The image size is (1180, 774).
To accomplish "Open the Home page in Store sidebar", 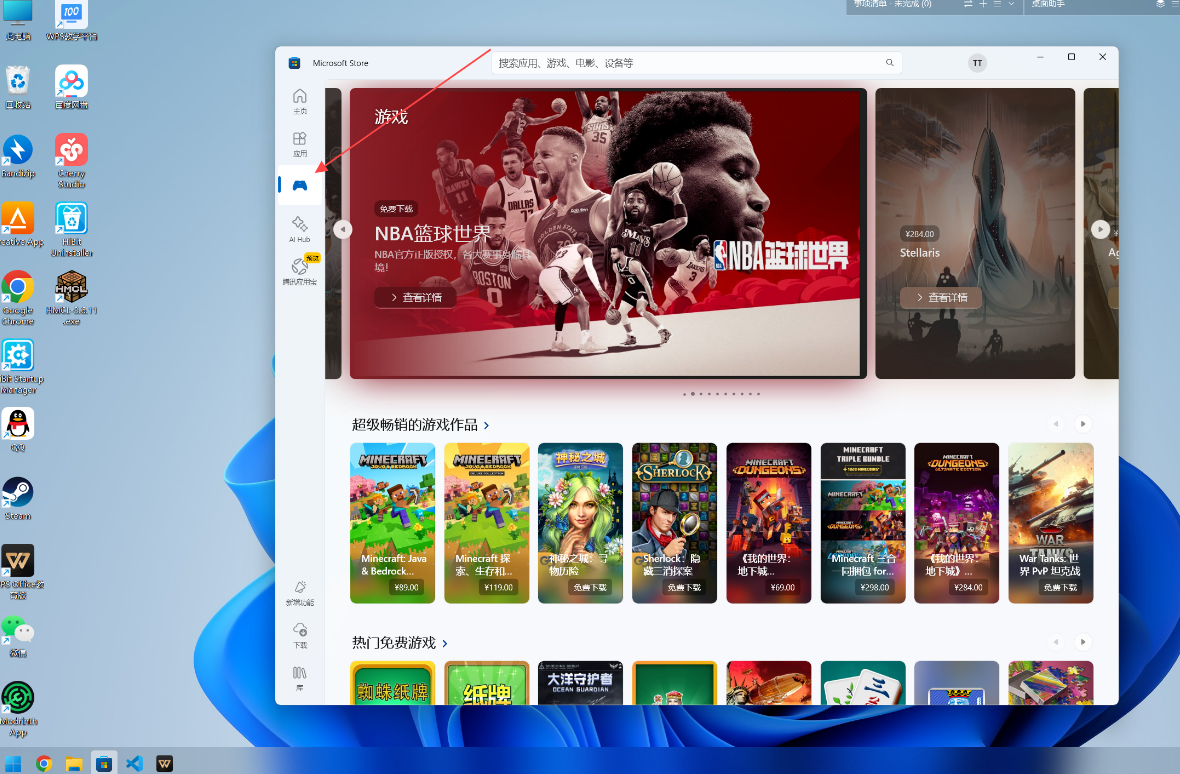I will click(300, 101).
